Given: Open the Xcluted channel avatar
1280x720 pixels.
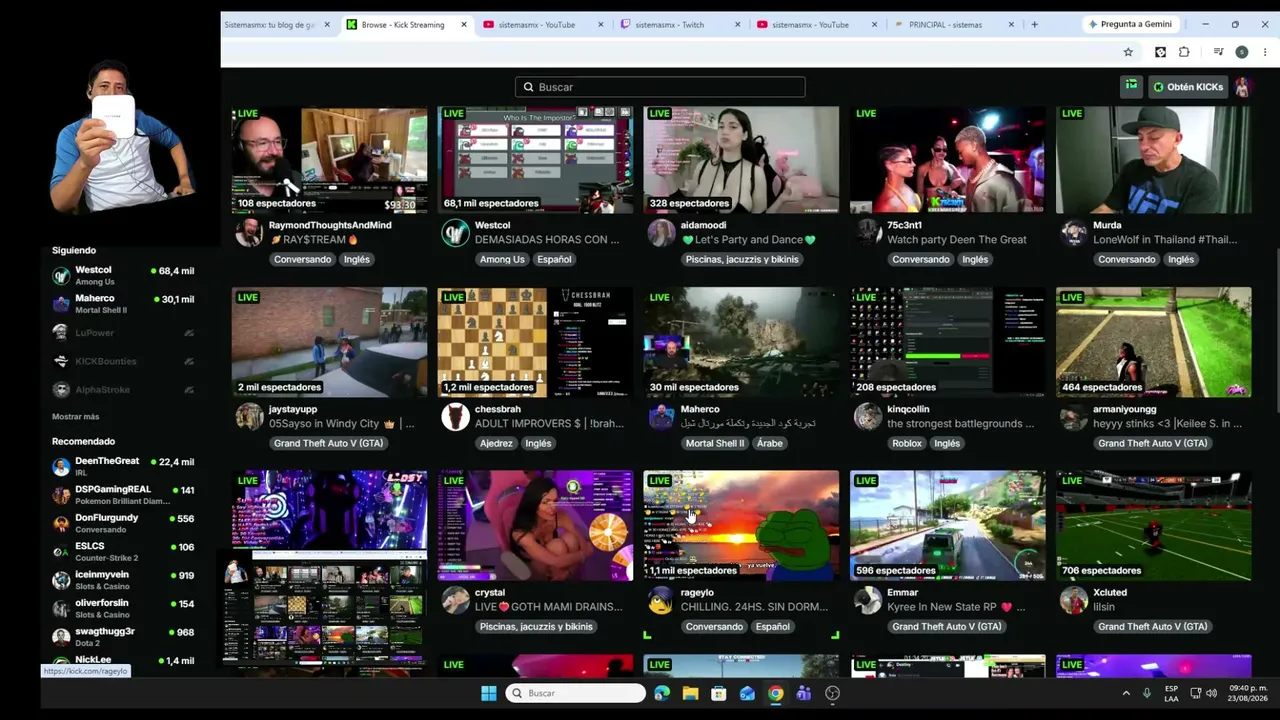Looking at the screenshot, I should click(x=1073, y=600).
